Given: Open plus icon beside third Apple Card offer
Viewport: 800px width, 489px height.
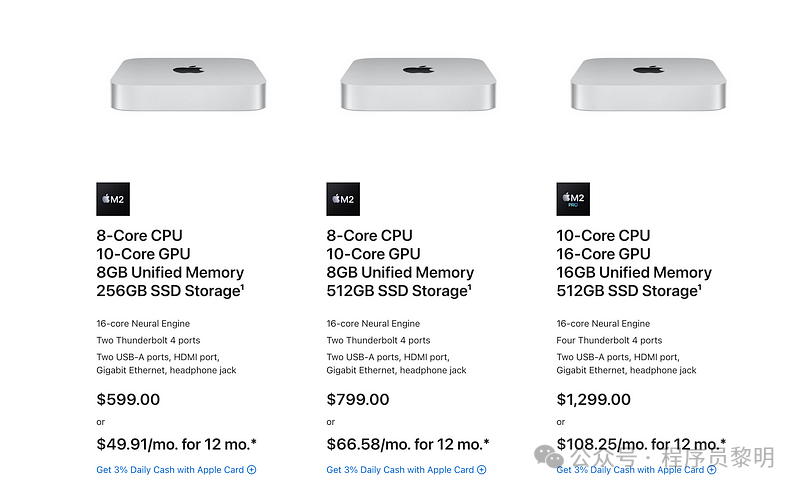Looking at the screenshot, I should tap(712, 470).
